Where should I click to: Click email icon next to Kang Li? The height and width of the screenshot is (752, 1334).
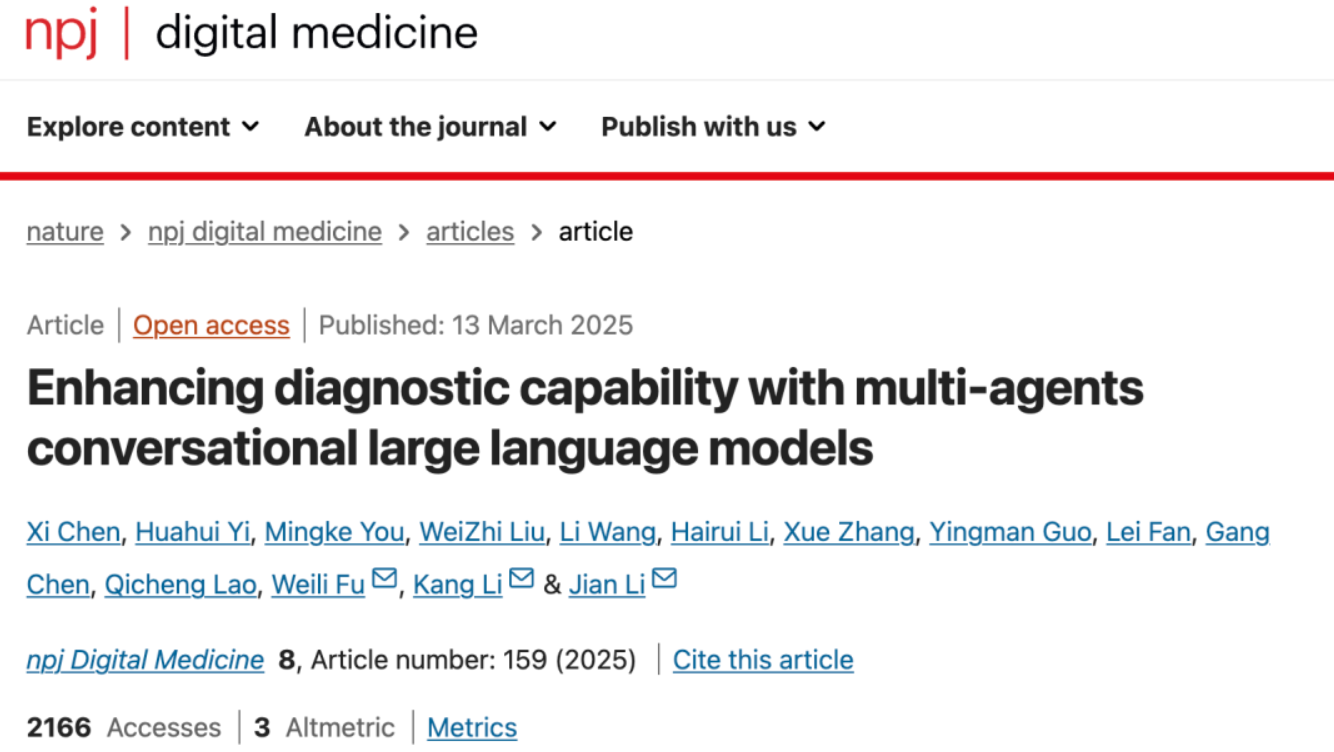pos(521,579)
